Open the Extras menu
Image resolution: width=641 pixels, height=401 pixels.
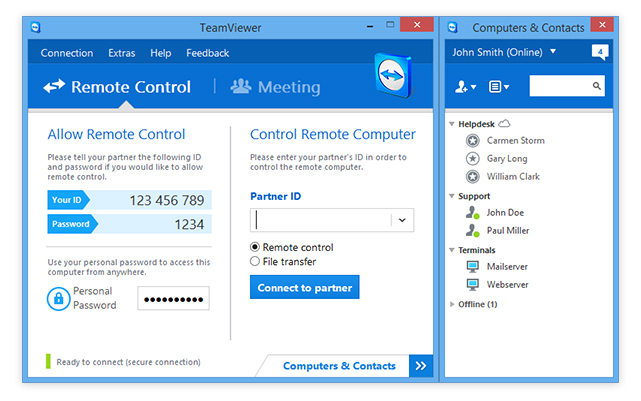coord(121,53)
